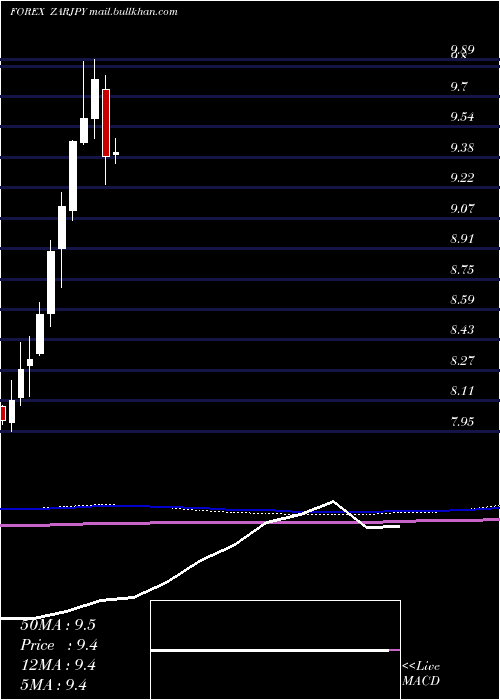Click the 9.07 price axis label
The height and width of the screenshot is (700, 500).
click(x=462, y=208)
